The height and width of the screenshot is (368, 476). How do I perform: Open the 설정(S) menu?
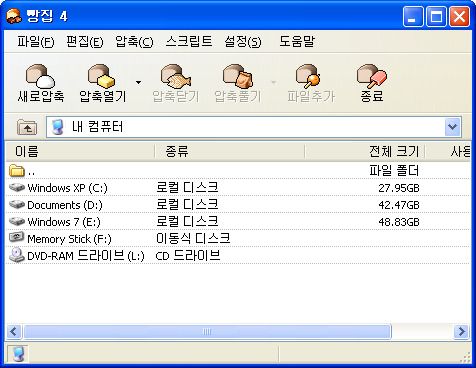[243, 42]
